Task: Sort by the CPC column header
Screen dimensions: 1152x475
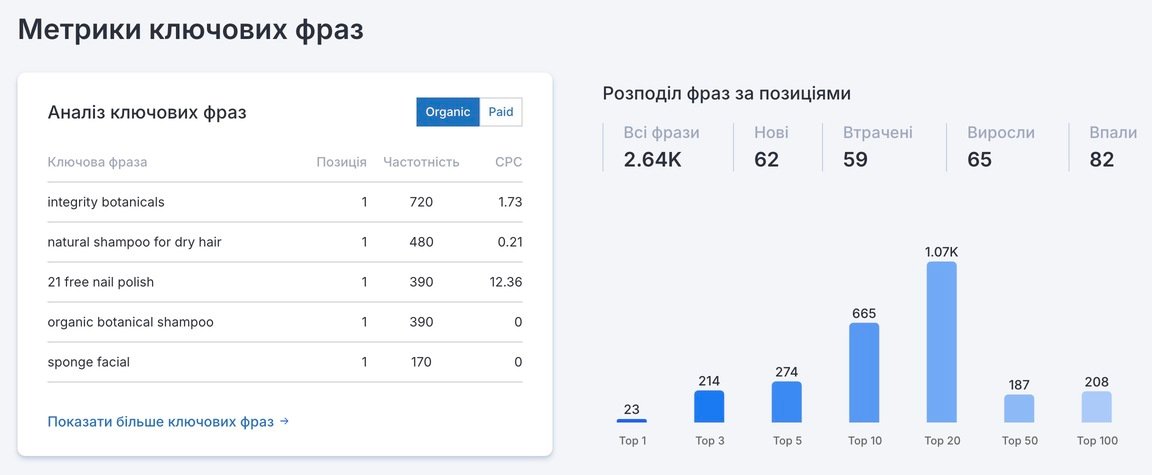Action: [508, 162]
